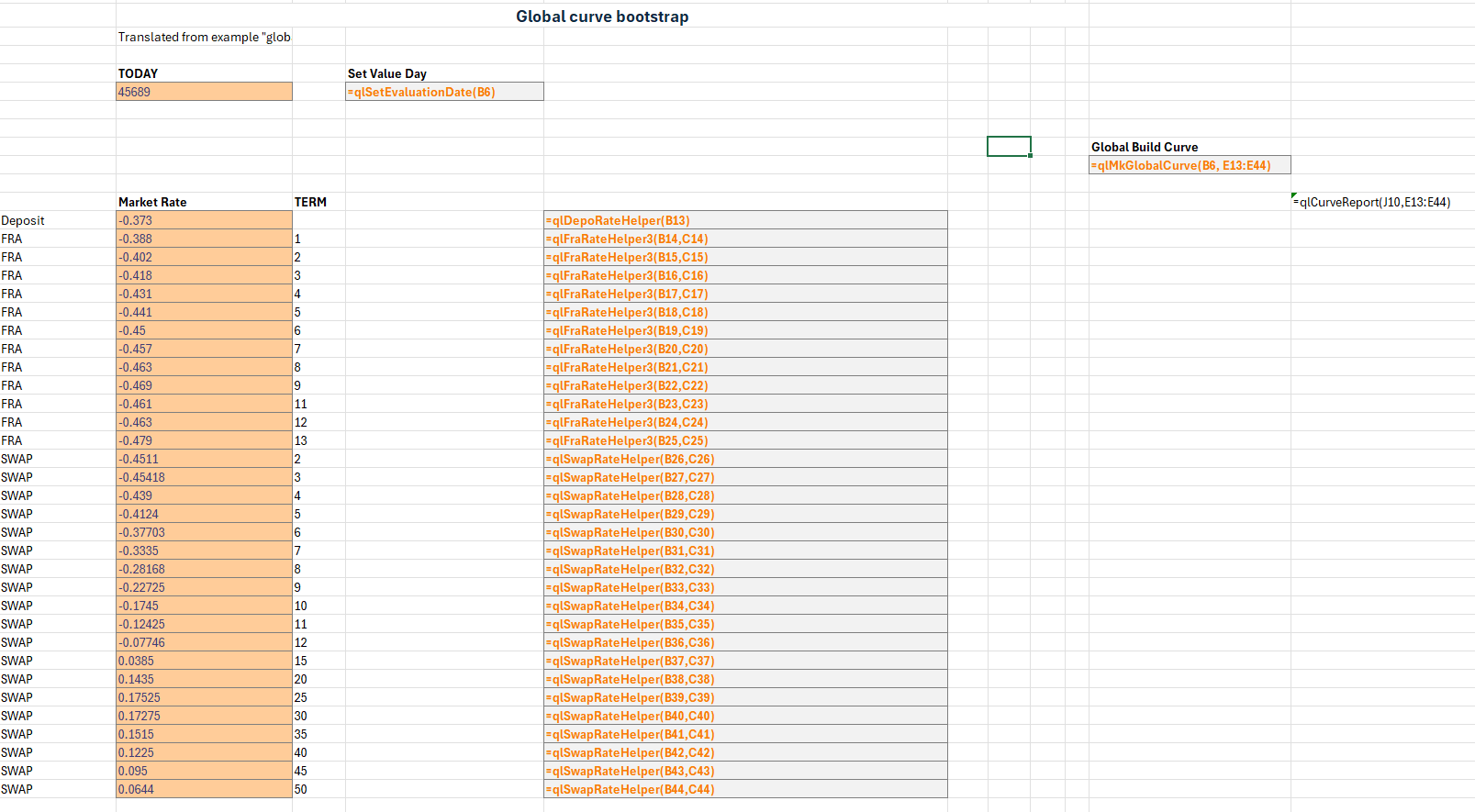Select the market rate cell showing 0.0644
The height and width of the screenshot is (812, 1475).
click(x=204, y=789)
